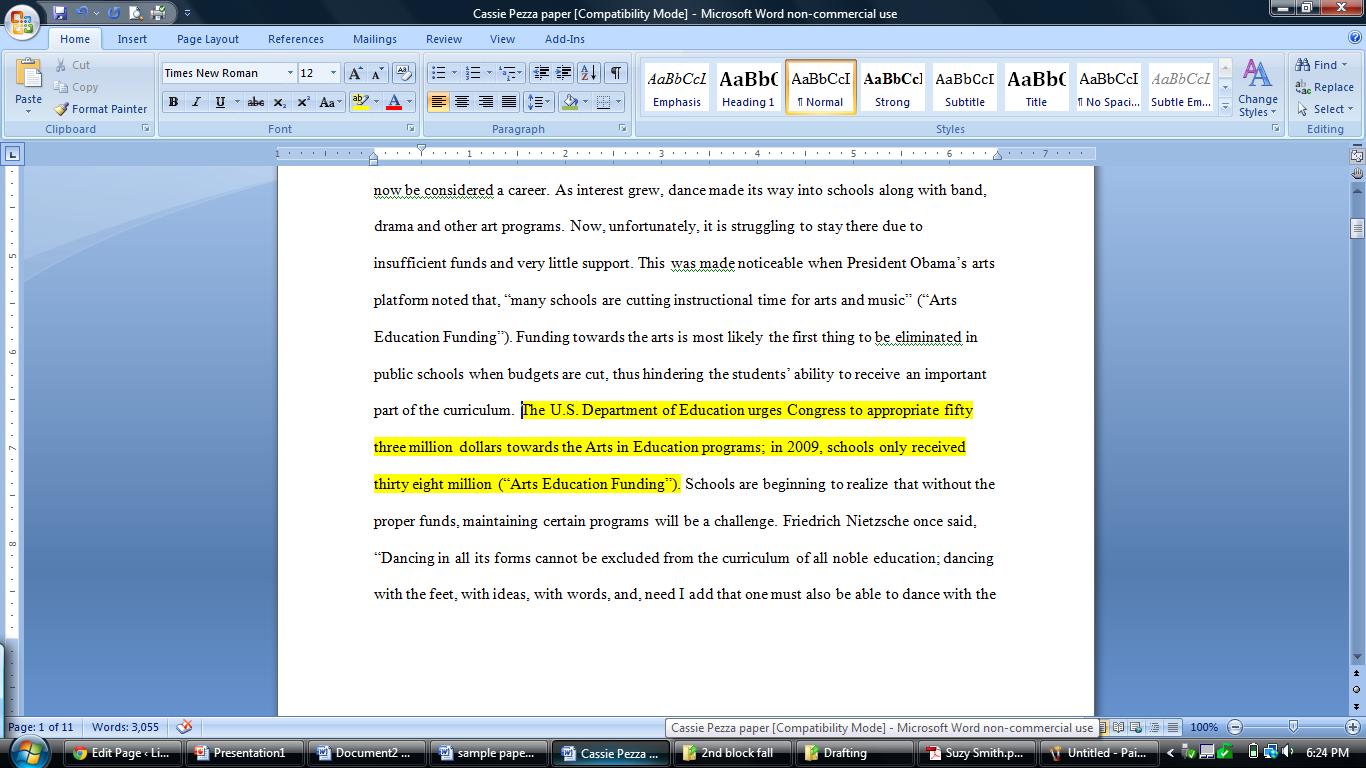Click the Grow Font icon

355,73
